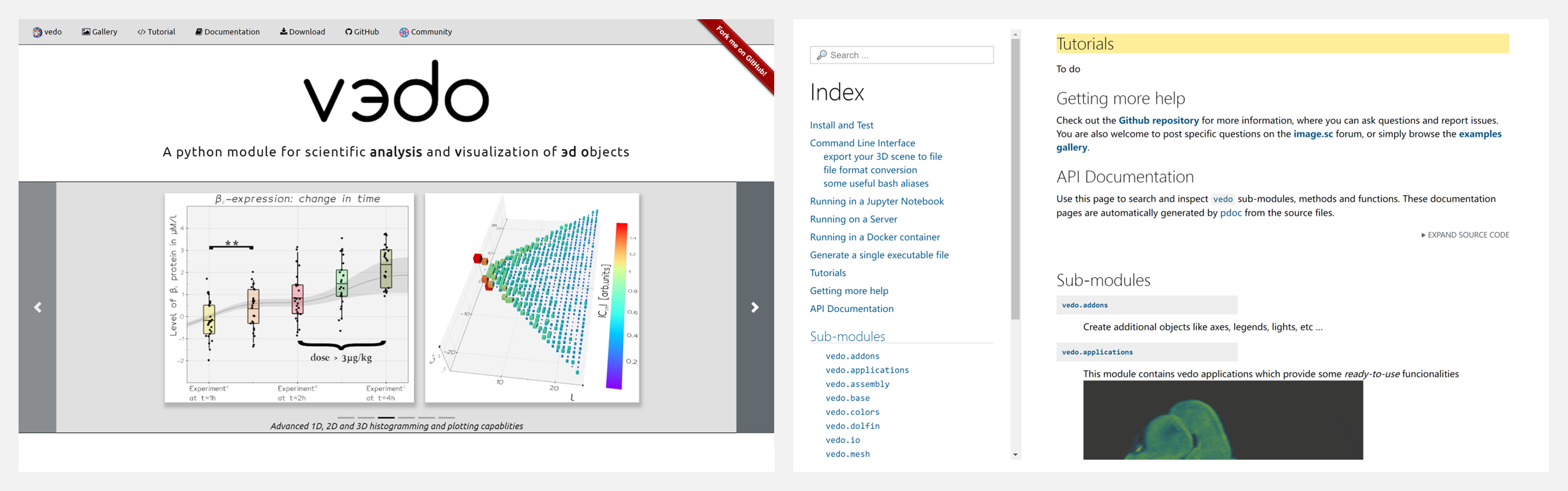The width and height of the screenshot is (1568, 491).
Task: Open the Documentation menu item
Action: [227, 31]
